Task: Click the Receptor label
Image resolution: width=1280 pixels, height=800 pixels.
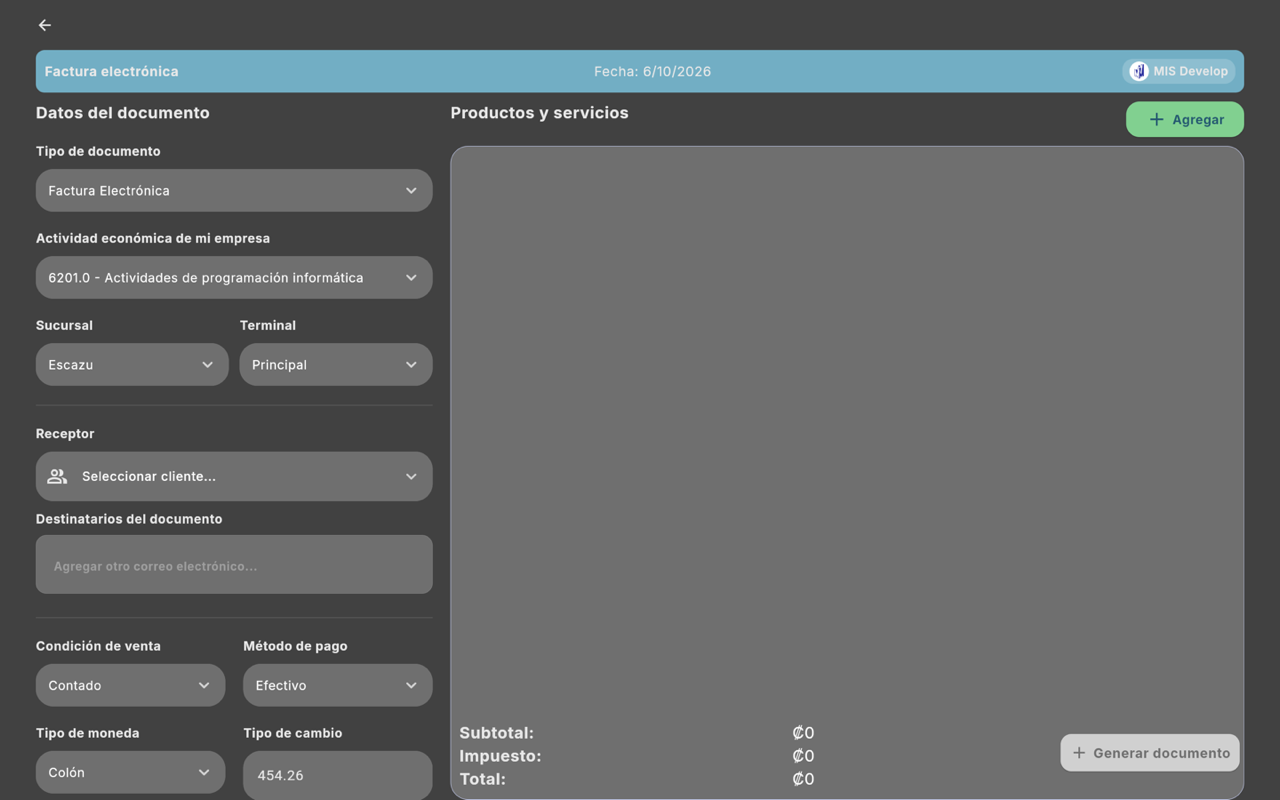Action: coord(65,434)
